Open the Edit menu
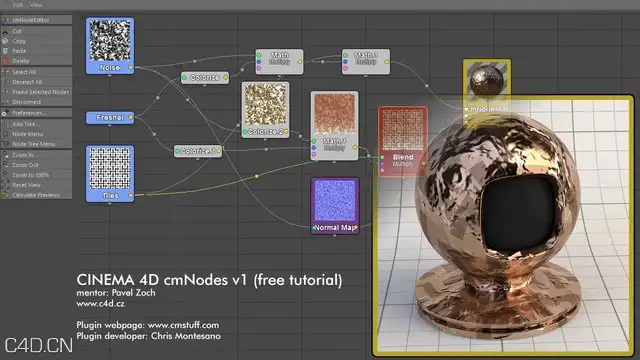The height and width of the screenshot is (360, 640). [18, 5]
